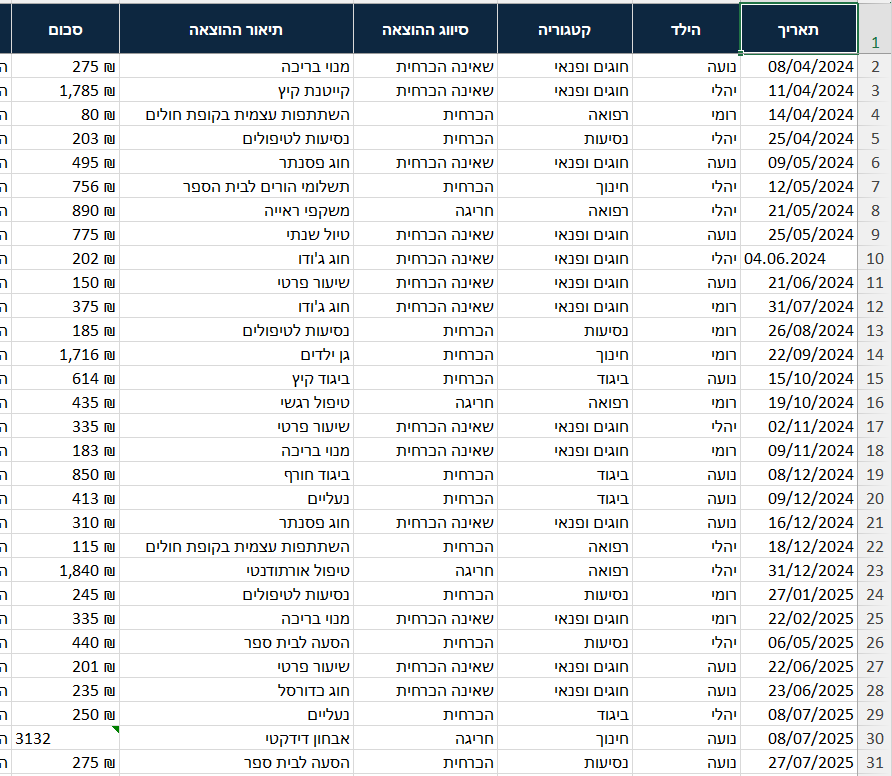Click description cell ביגוד חורף
The height and width of the screenshot is (776, 892).
coord(236,474)
